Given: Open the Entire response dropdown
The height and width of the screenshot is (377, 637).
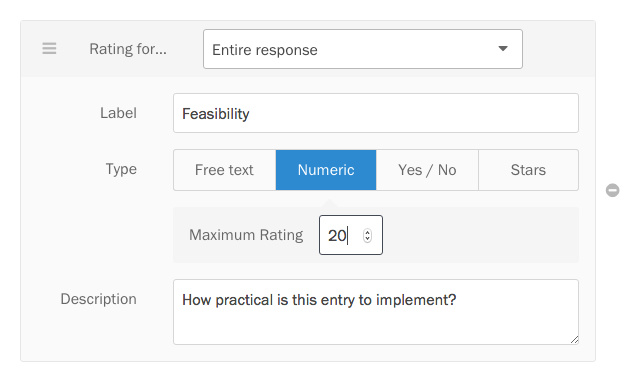Looking at the screenshot, I should (x=363, y=49).
